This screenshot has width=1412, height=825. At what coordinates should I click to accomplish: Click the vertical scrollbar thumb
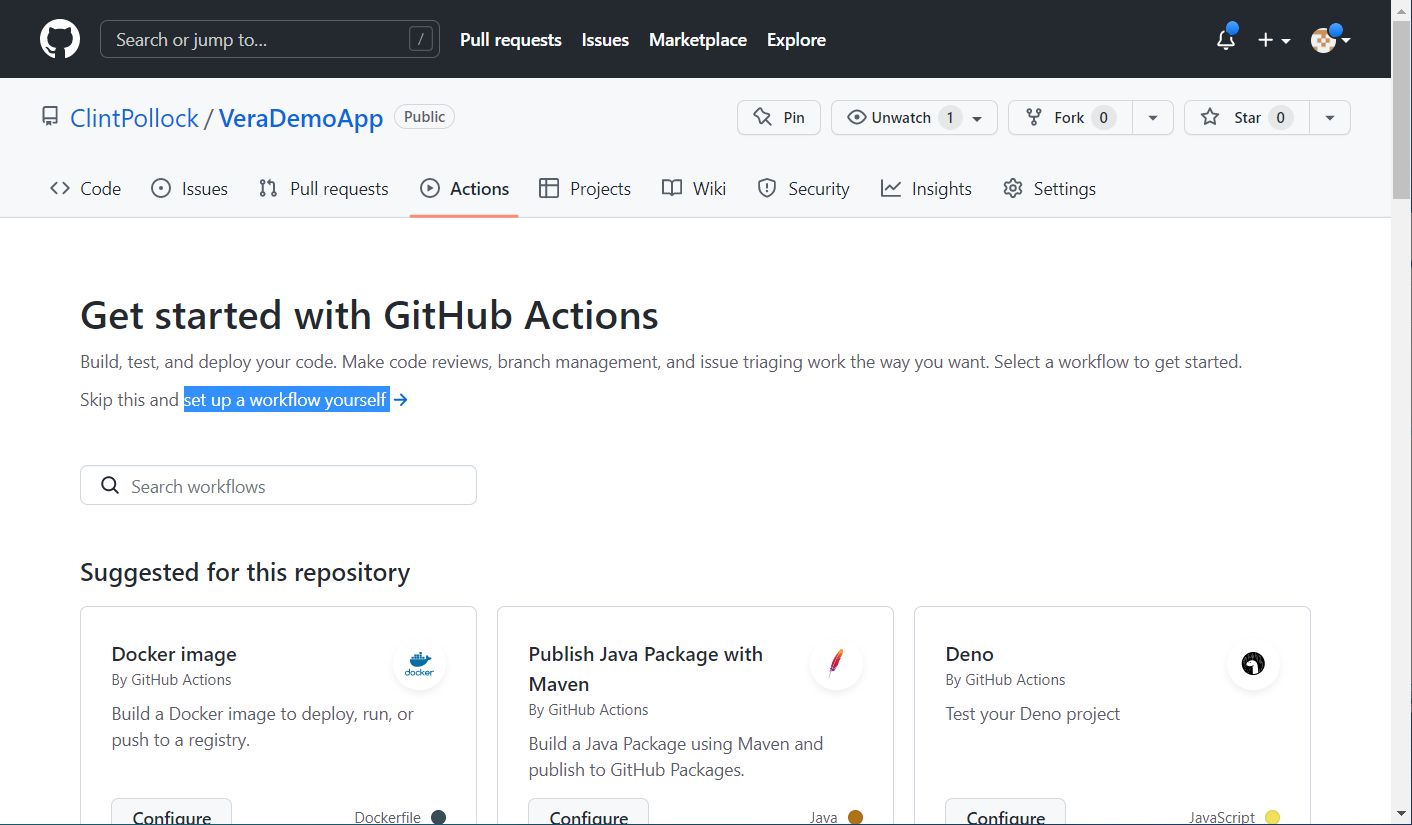click(1402, 110)
